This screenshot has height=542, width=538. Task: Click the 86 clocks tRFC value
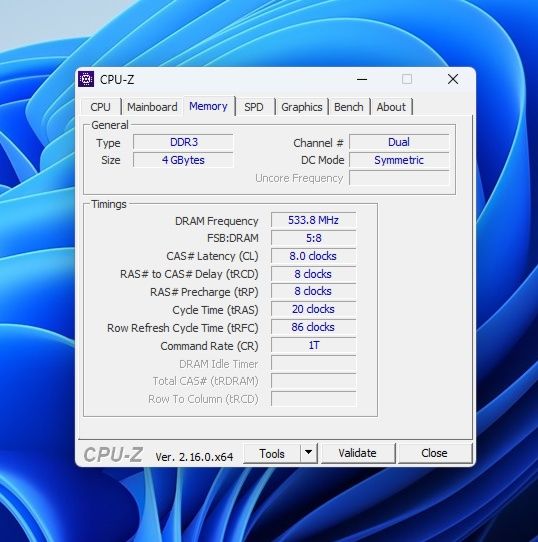tap(314, 327)
